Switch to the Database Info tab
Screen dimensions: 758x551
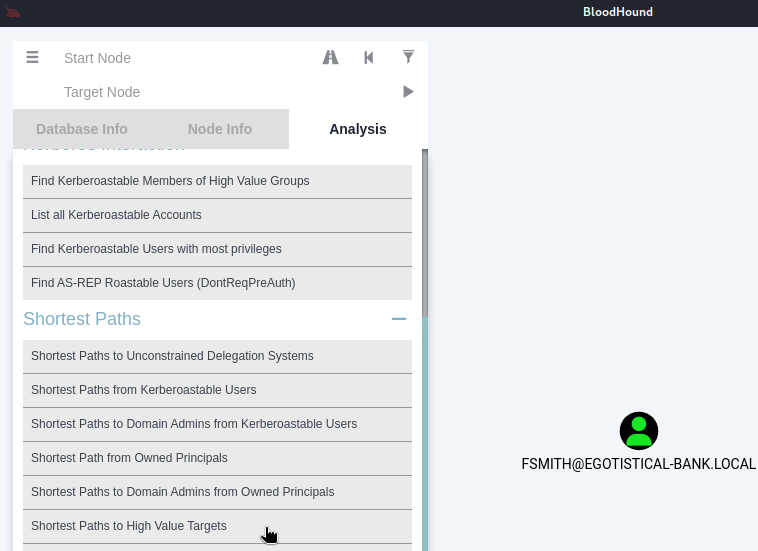[82, 129]
